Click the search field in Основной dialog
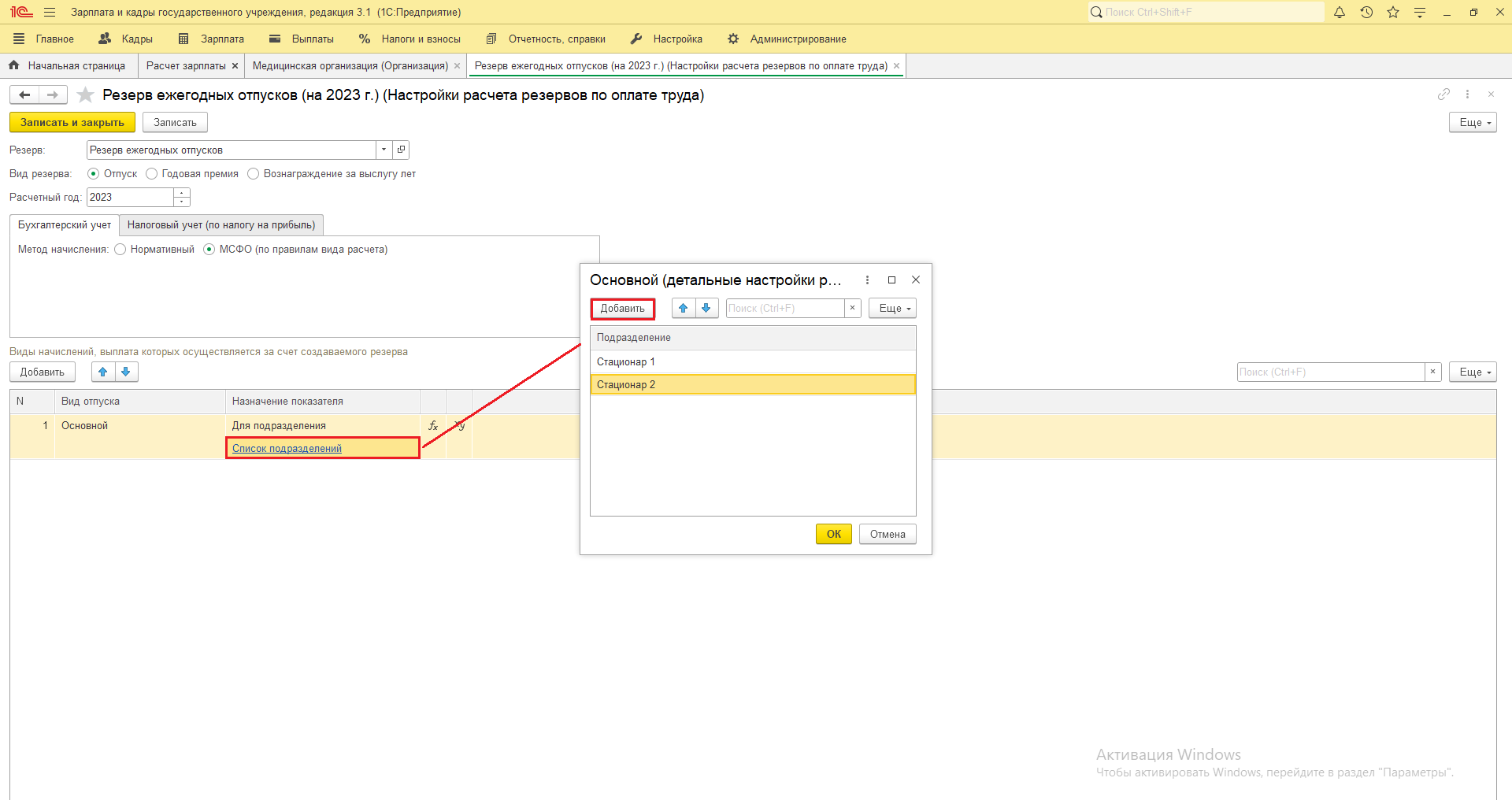The height and width of the screenshot is (800, 1512). (785, 309)
